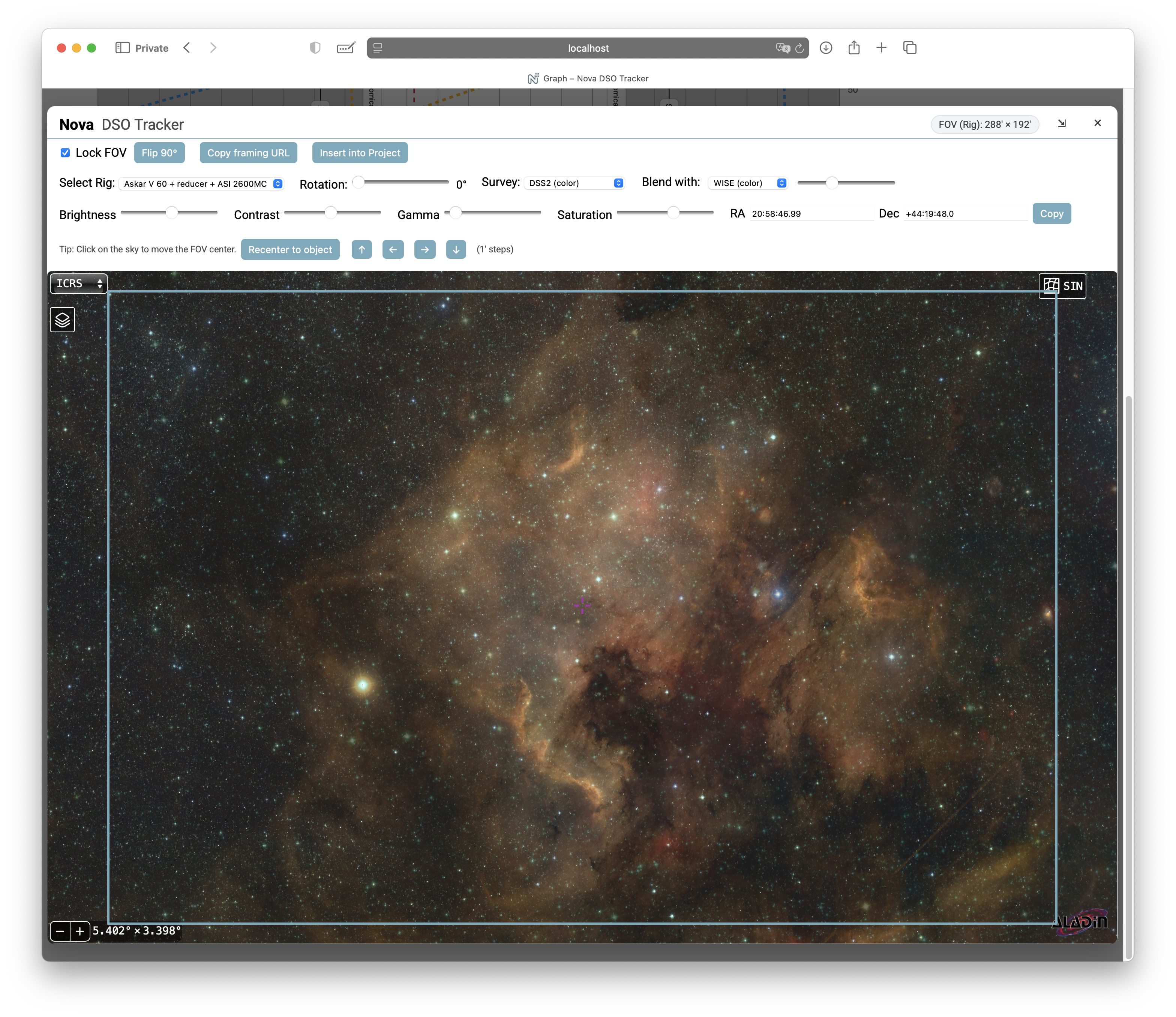The height and width of the screenshot is (1017, 1176).
Task: Zoom out with the minus button
Action: pos(60,931)
